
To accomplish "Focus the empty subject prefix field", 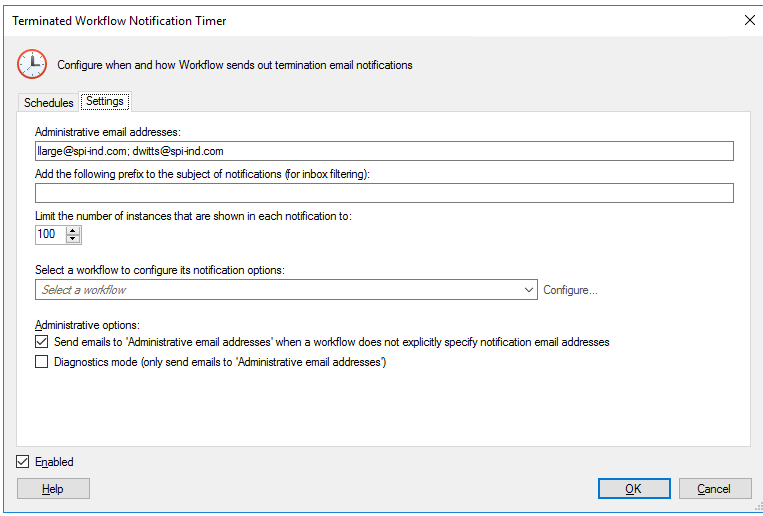I will point(384,193).
